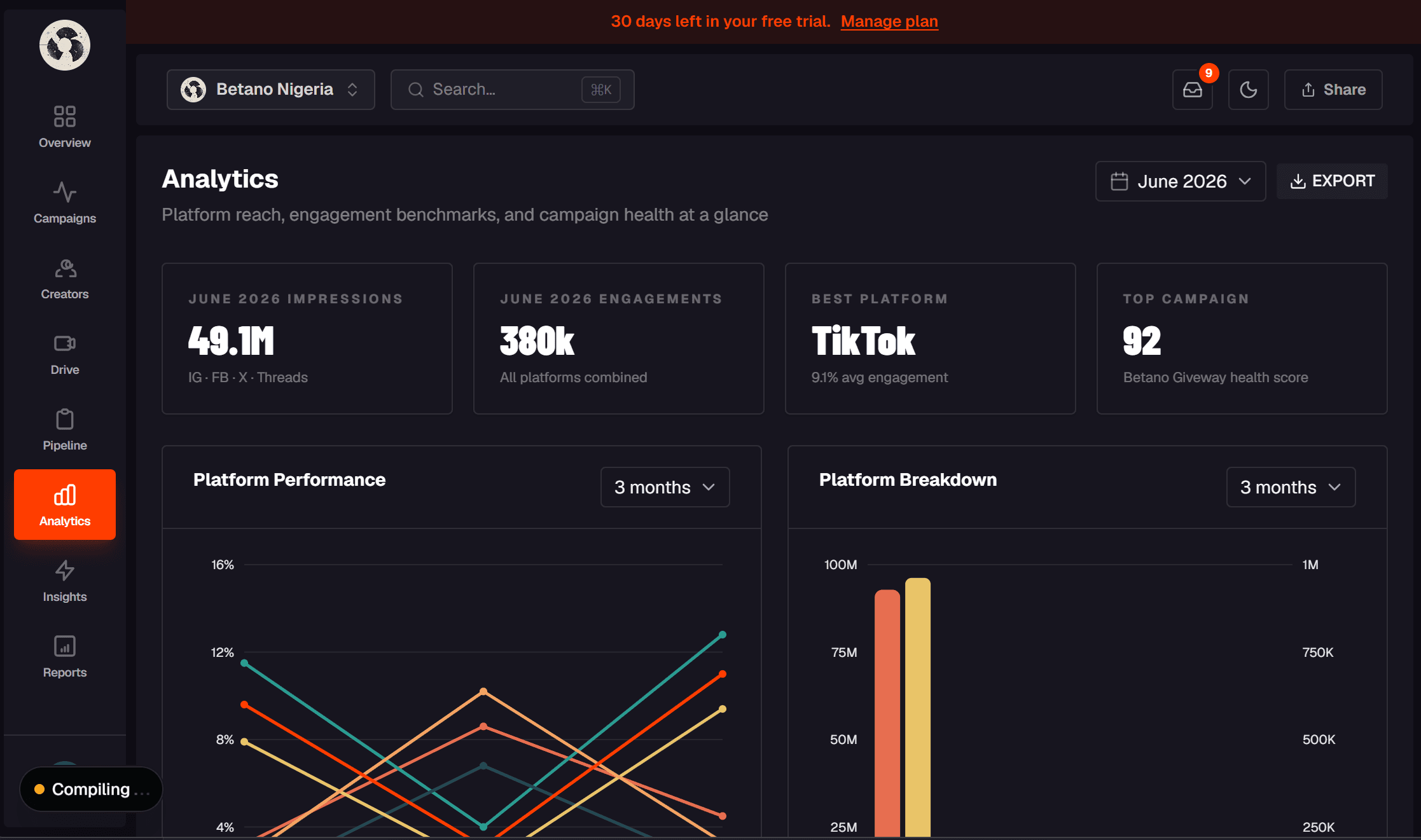
Task: Click the June 2026 Engagements card
Action: point(619,338)
